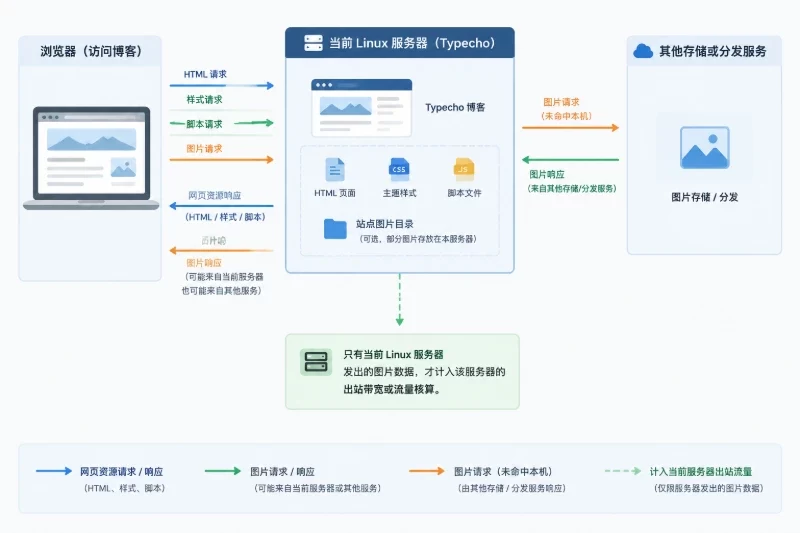Click the 出站带宽或流量核算 line

(x=392, y=389)
